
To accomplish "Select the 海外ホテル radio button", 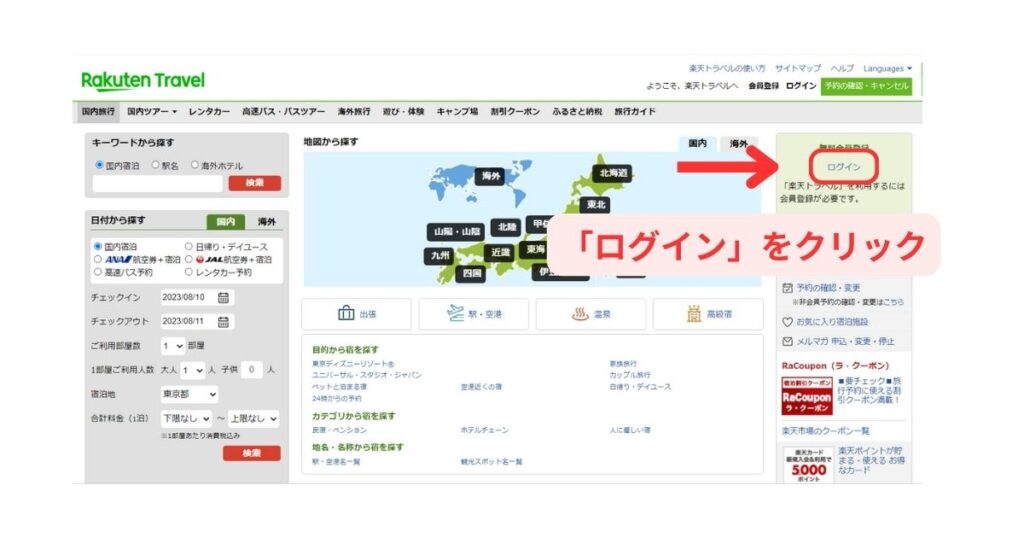I will (x=195, y=165).
